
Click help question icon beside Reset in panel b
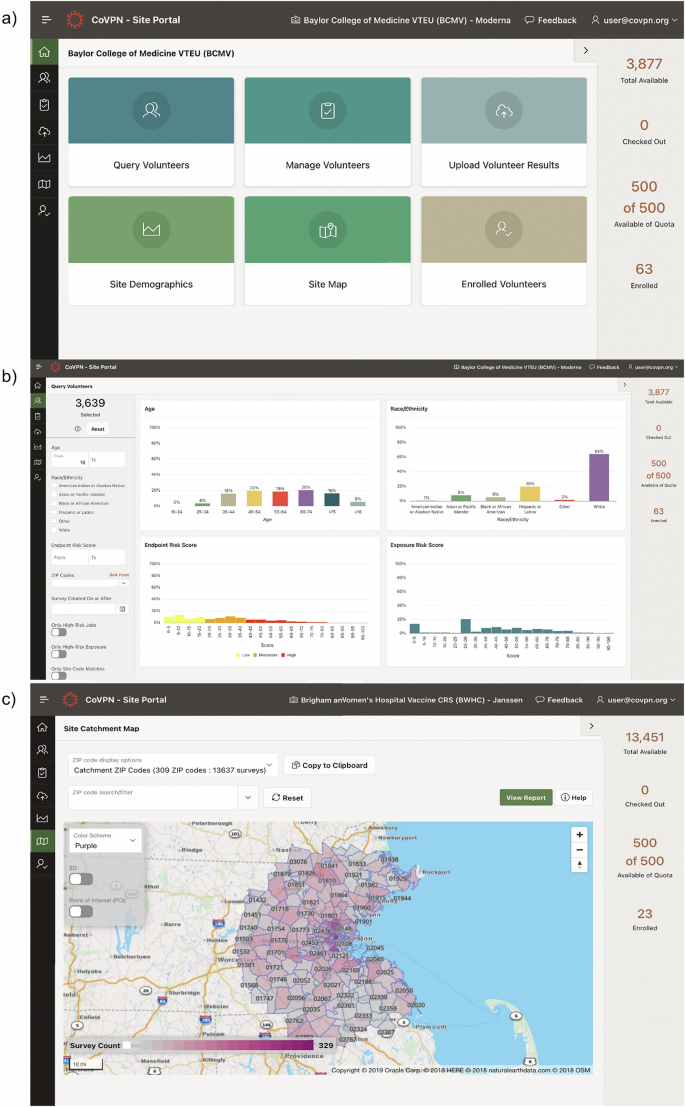[x=78, y=429]
